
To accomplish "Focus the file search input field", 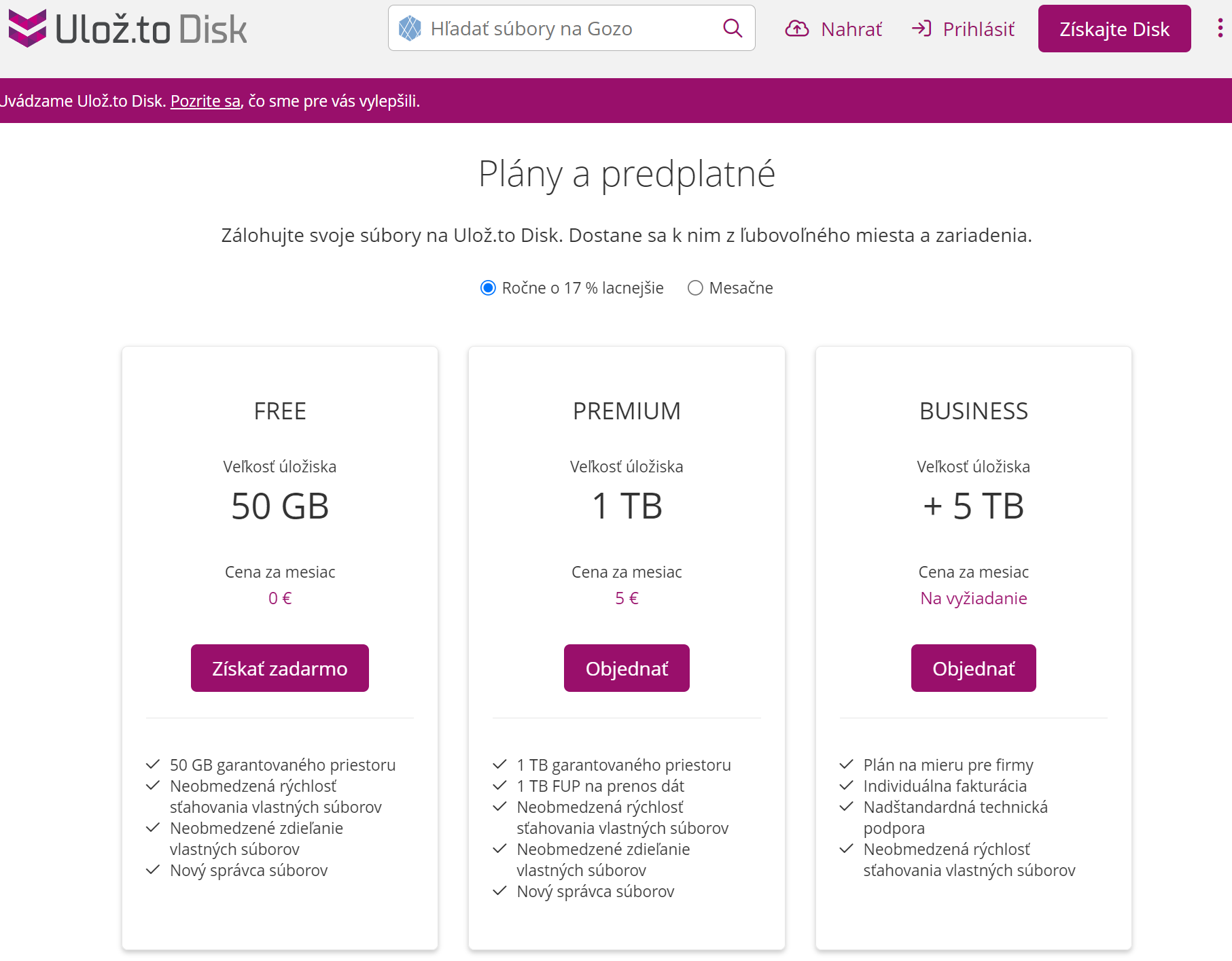I will click(x=571, y=29).
